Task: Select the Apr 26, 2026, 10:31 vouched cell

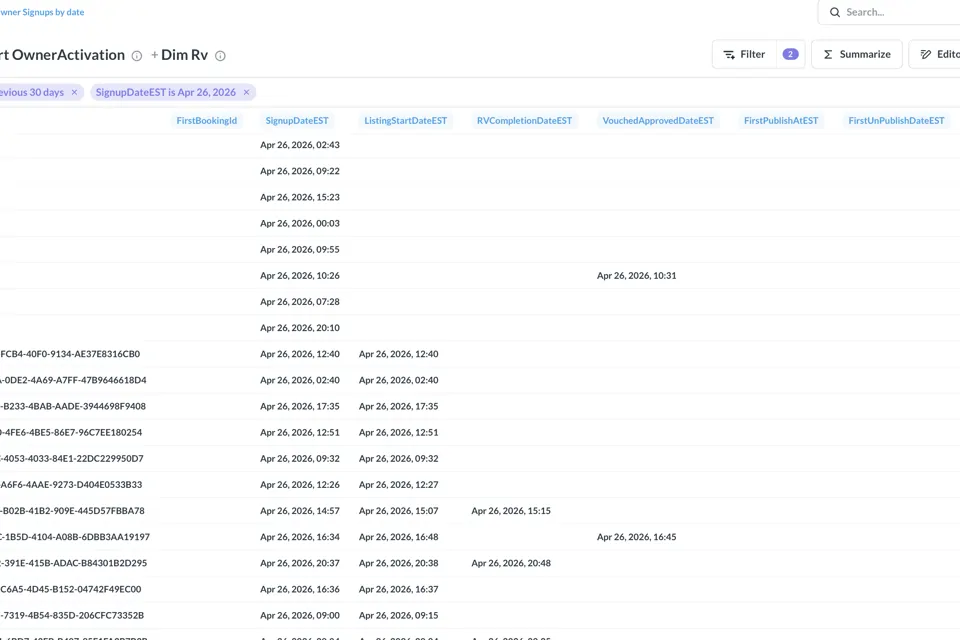Action: pos(637,276)
